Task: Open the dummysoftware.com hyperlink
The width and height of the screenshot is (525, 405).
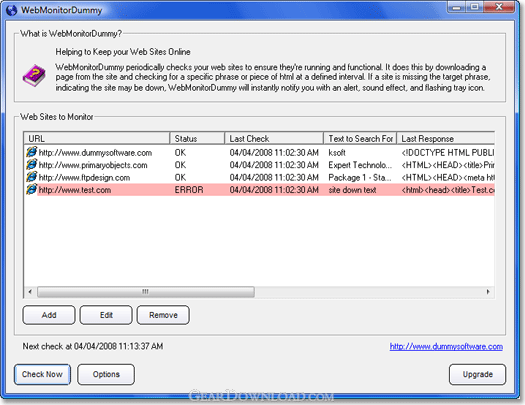Action: [x=446, y=346]
